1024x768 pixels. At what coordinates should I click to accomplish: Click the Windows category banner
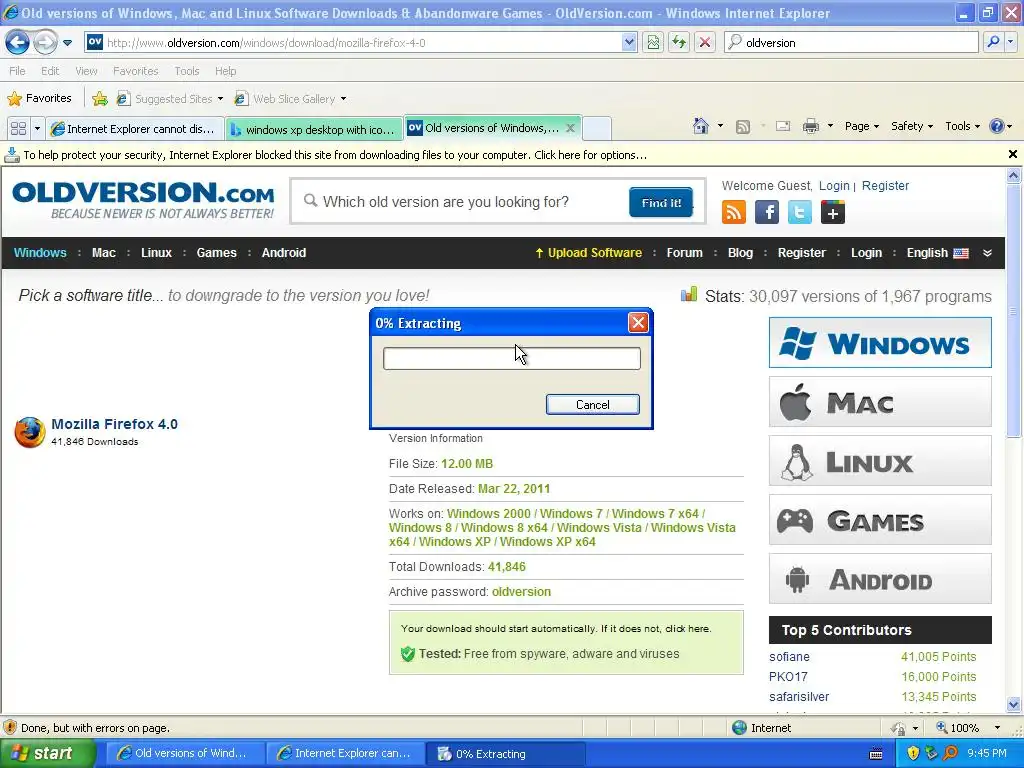pyautogui.click(x=880, y=343)
